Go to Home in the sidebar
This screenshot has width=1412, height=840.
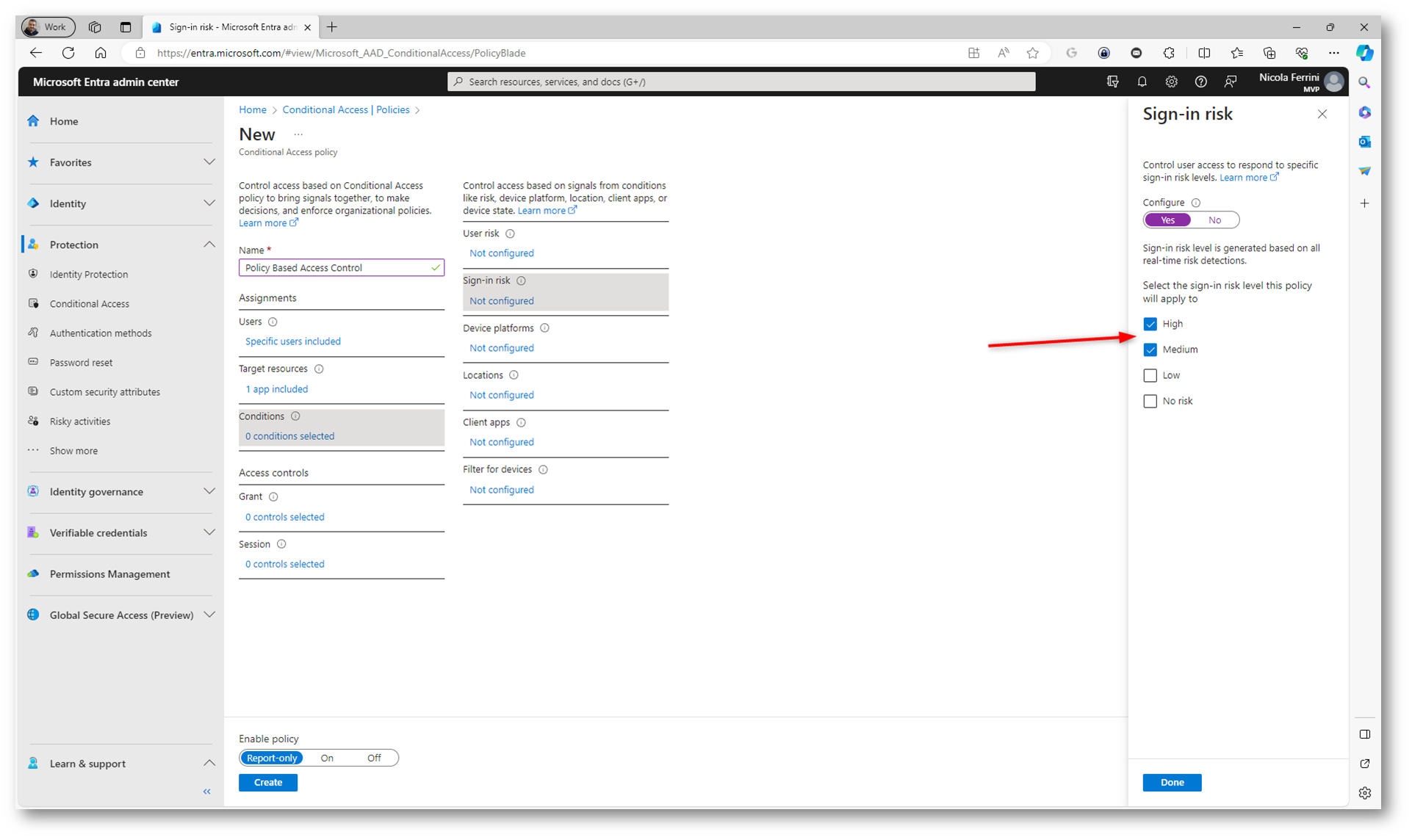pyautogui.click(x=64, y=121)
